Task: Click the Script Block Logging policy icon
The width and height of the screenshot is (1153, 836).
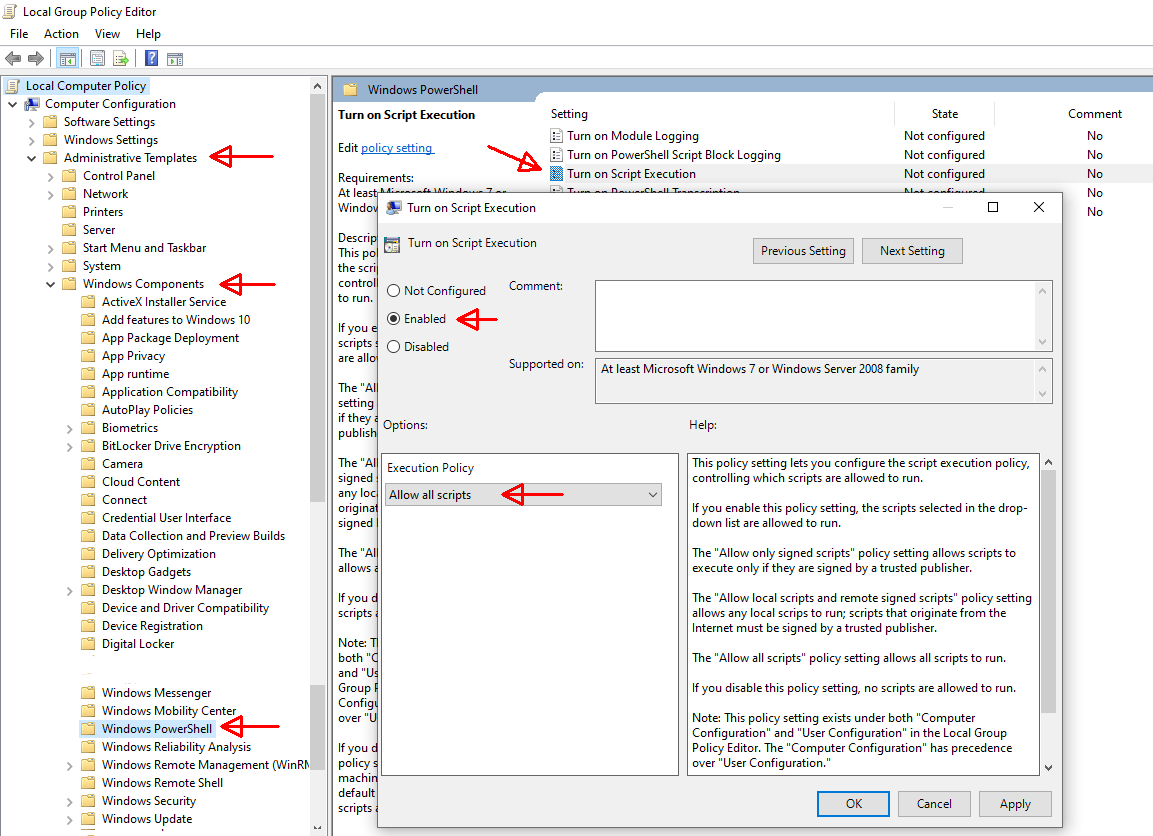Action: 557,155
